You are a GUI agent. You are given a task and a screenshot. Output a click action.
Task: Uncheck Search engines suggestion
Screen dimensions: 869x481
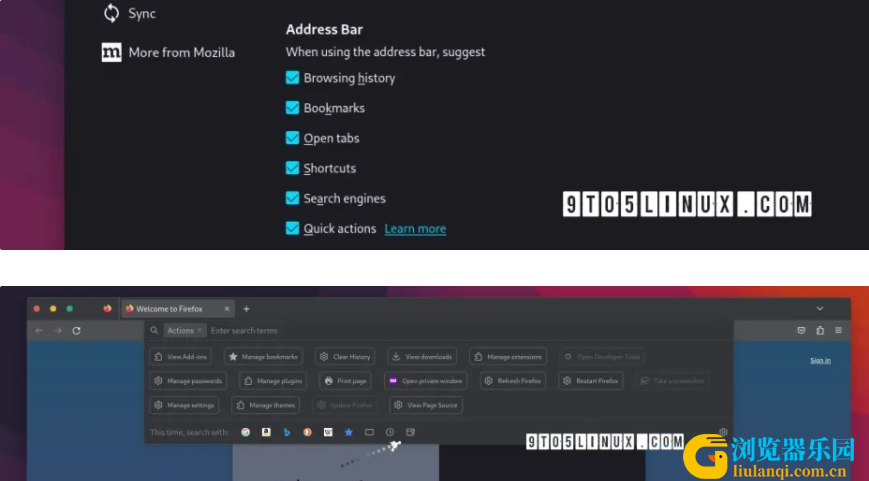point(292,198)
